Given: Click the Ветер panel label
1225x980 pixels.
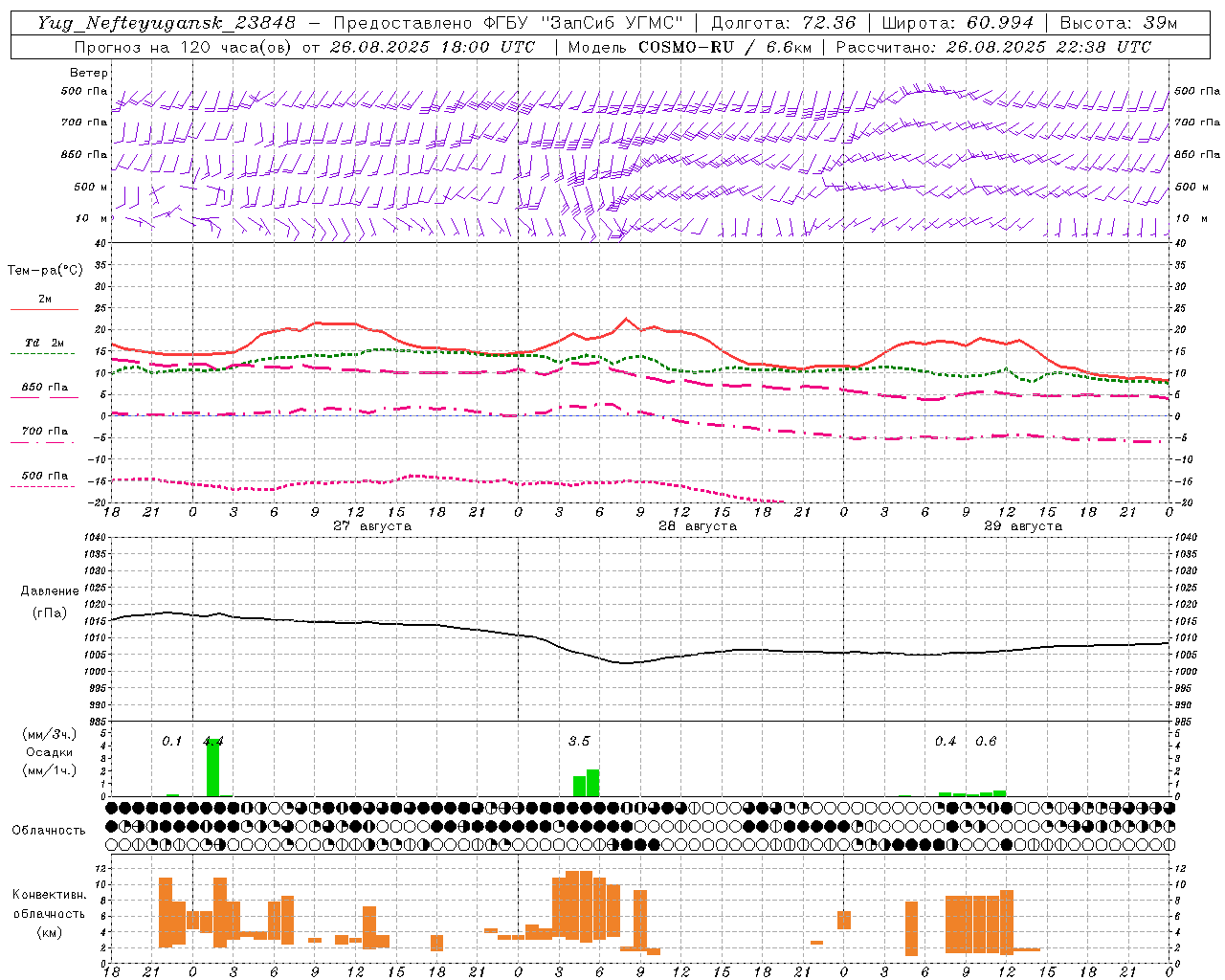Looking at the screenshot, I should click(x=89, y=73).
